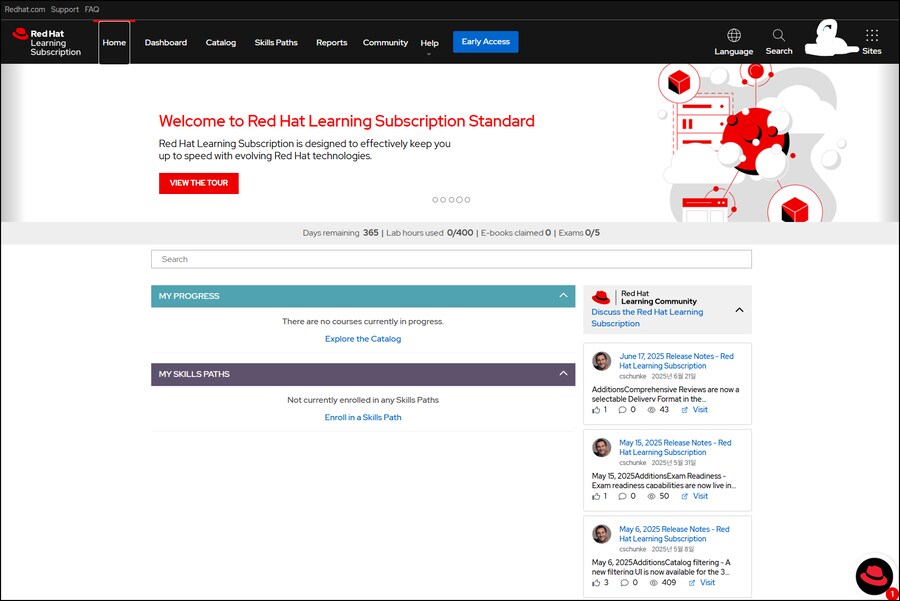Click views eye icon on May 6 post
This screenshot has width=900, height=601.
click(x=654, y=583)
